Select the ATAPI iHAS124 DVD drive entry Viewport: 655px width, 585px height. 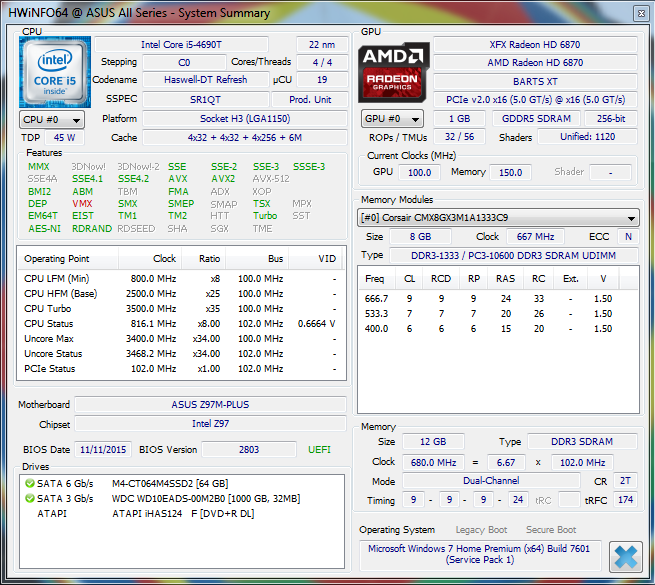(x=183, y=514)
